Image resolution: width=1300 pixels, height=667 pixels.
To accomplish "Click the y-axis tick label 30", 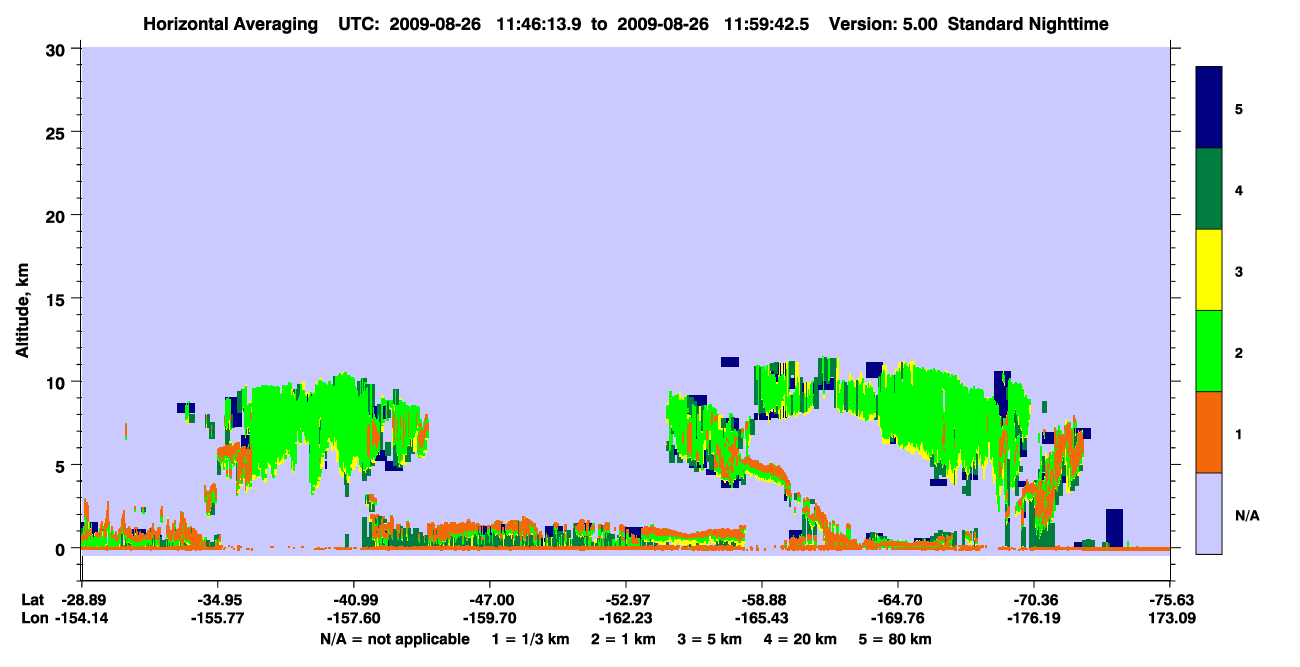I will point(58,49).
